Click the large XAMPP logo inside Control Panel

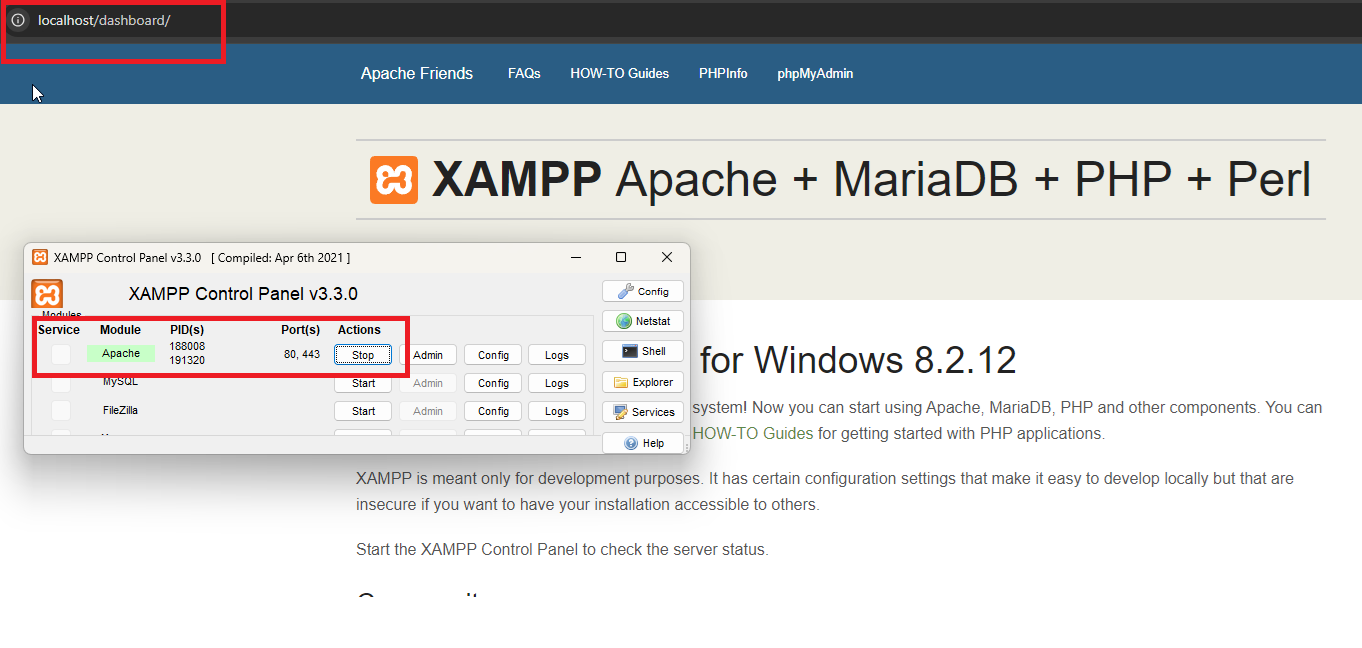47,294
